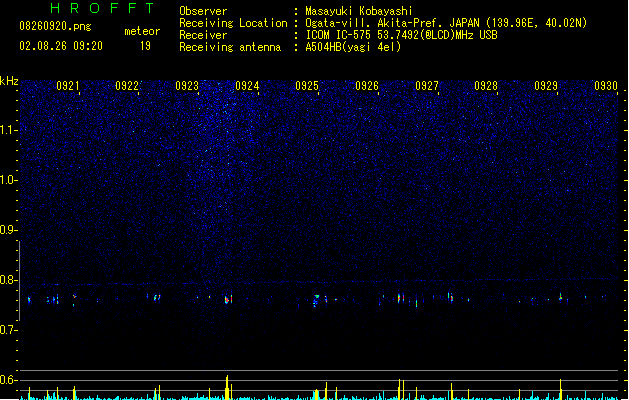Click the HROFFT title text

pyautogui.click(x=103, y=8)
